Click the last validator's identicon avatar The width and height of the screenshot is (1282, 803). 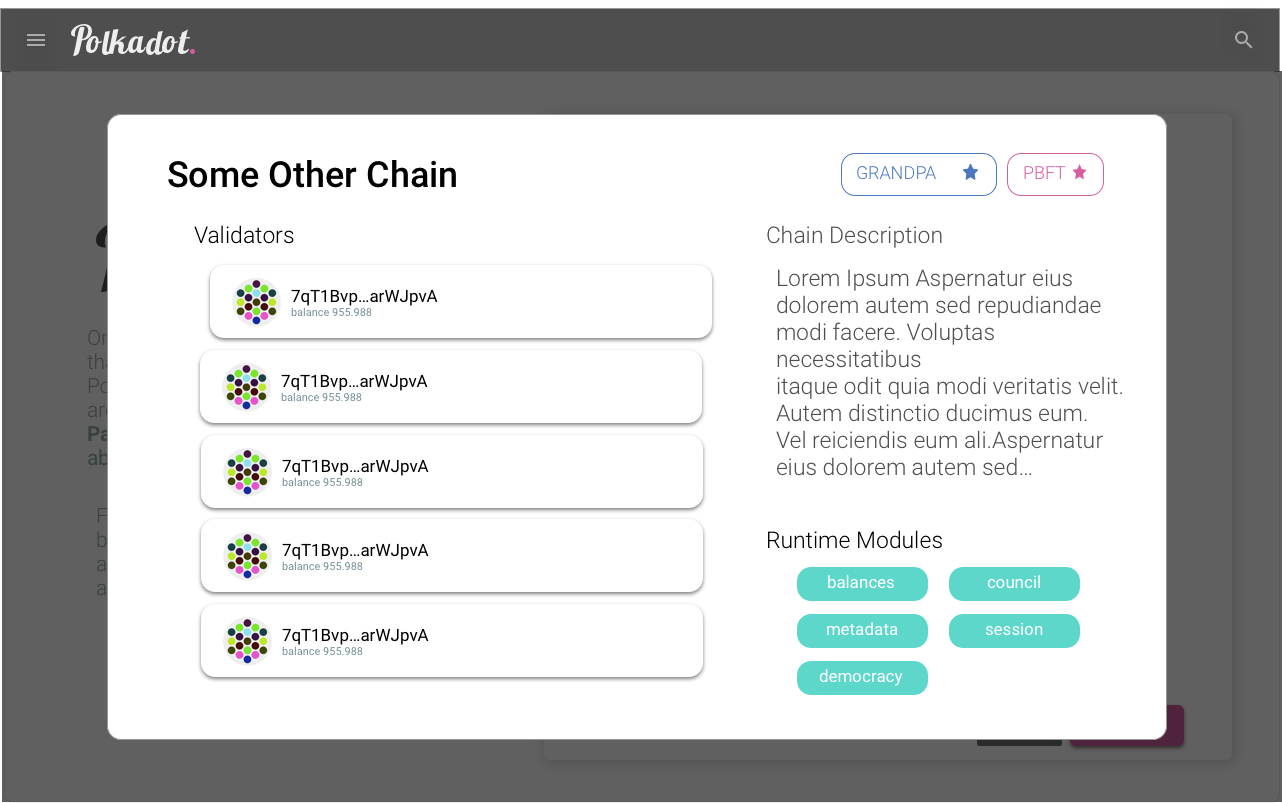247,641
